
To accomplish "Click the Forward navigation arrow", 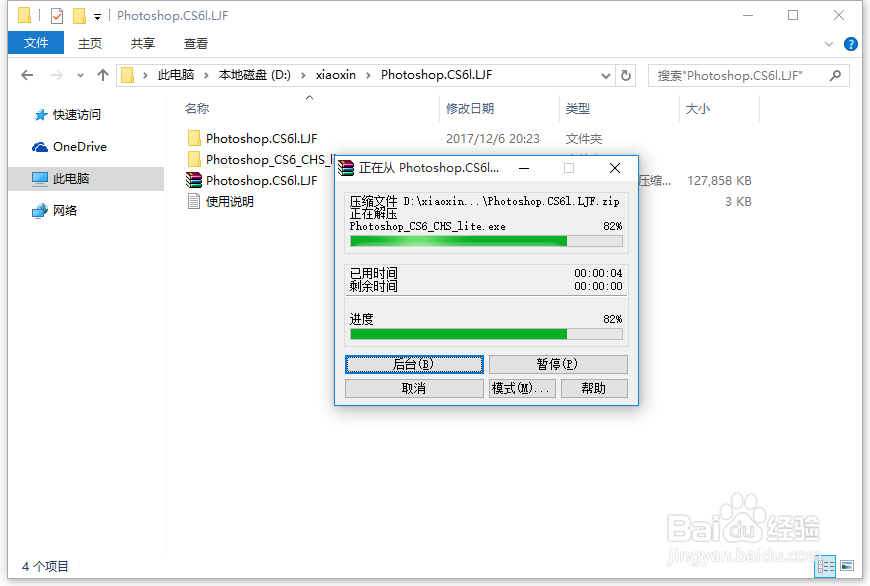I will point(57,75).
